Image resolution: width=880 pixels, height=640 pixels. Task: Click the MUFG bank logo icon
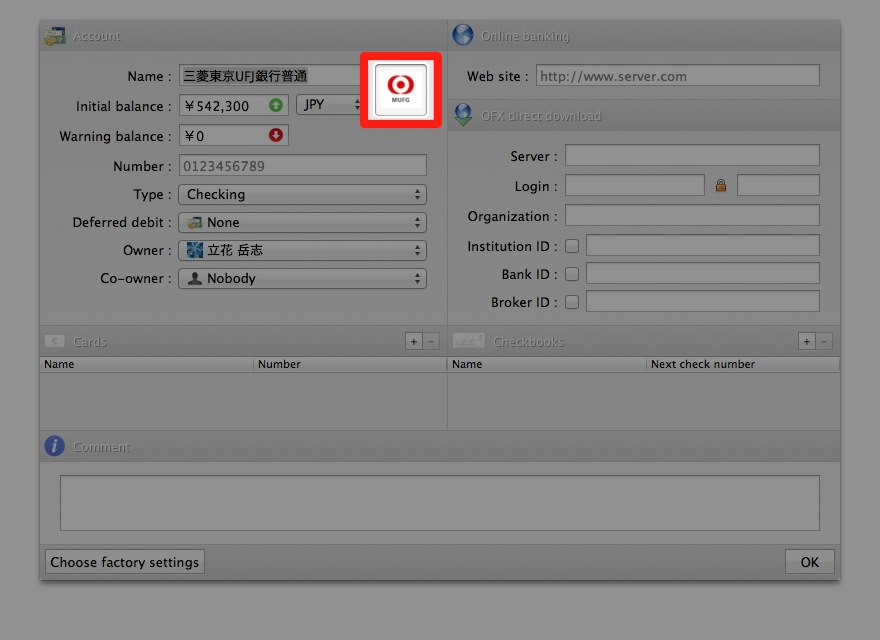401,90
